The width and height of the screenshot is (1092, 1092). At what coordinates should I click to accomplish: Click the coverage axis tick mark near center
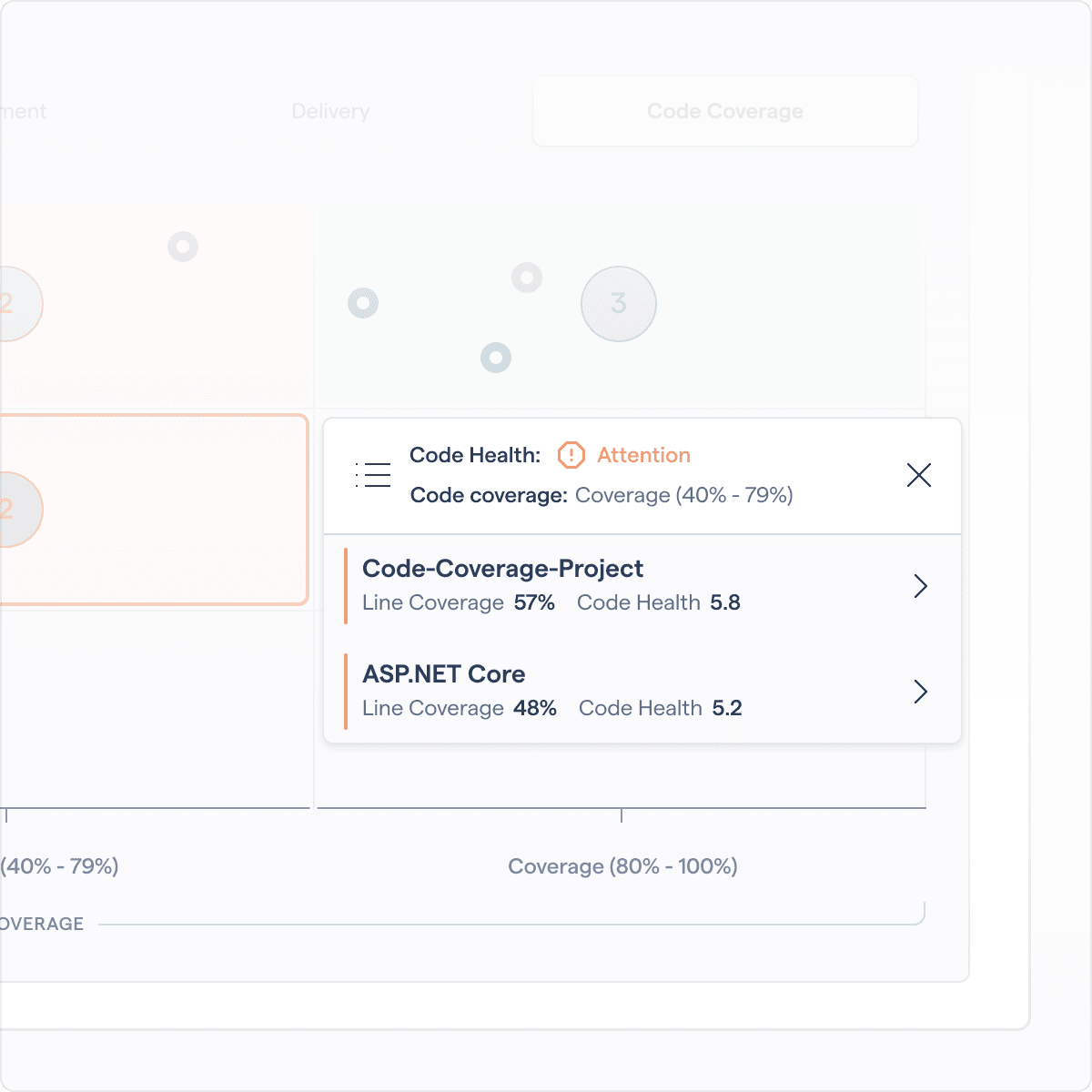pos(622,816)
